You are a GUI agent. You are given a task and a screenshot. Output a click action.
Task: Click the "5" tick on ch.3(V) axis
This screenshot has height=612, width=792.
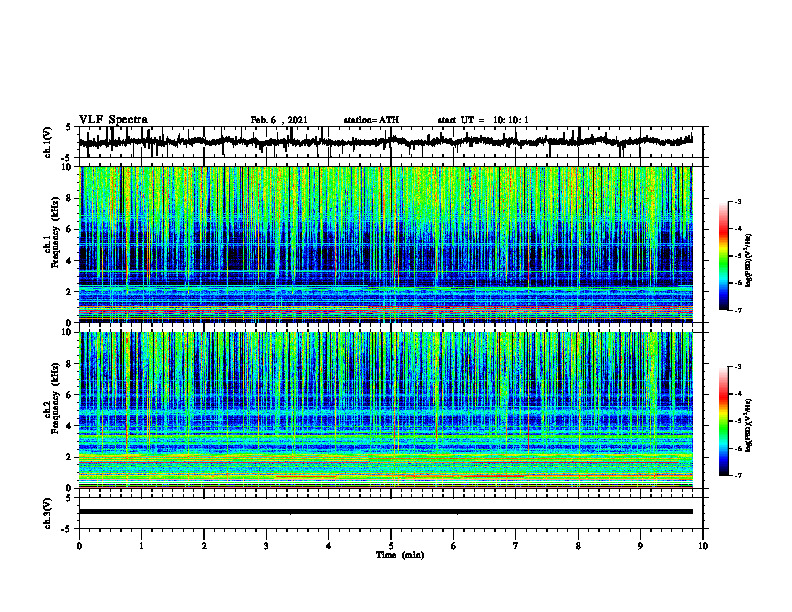(68, 498)
